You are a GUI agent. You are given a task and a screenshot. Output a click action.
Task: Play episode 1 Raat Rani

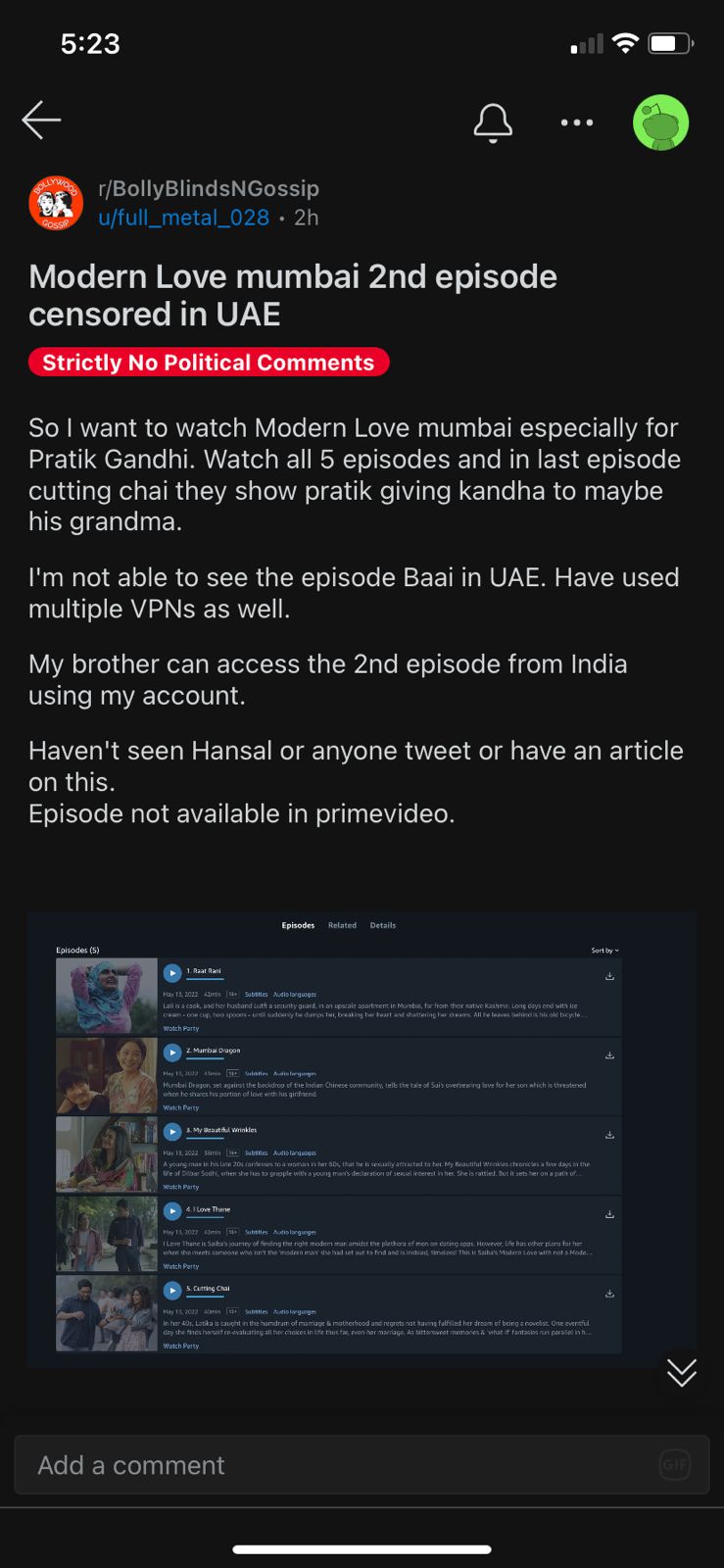coord(172,973)
